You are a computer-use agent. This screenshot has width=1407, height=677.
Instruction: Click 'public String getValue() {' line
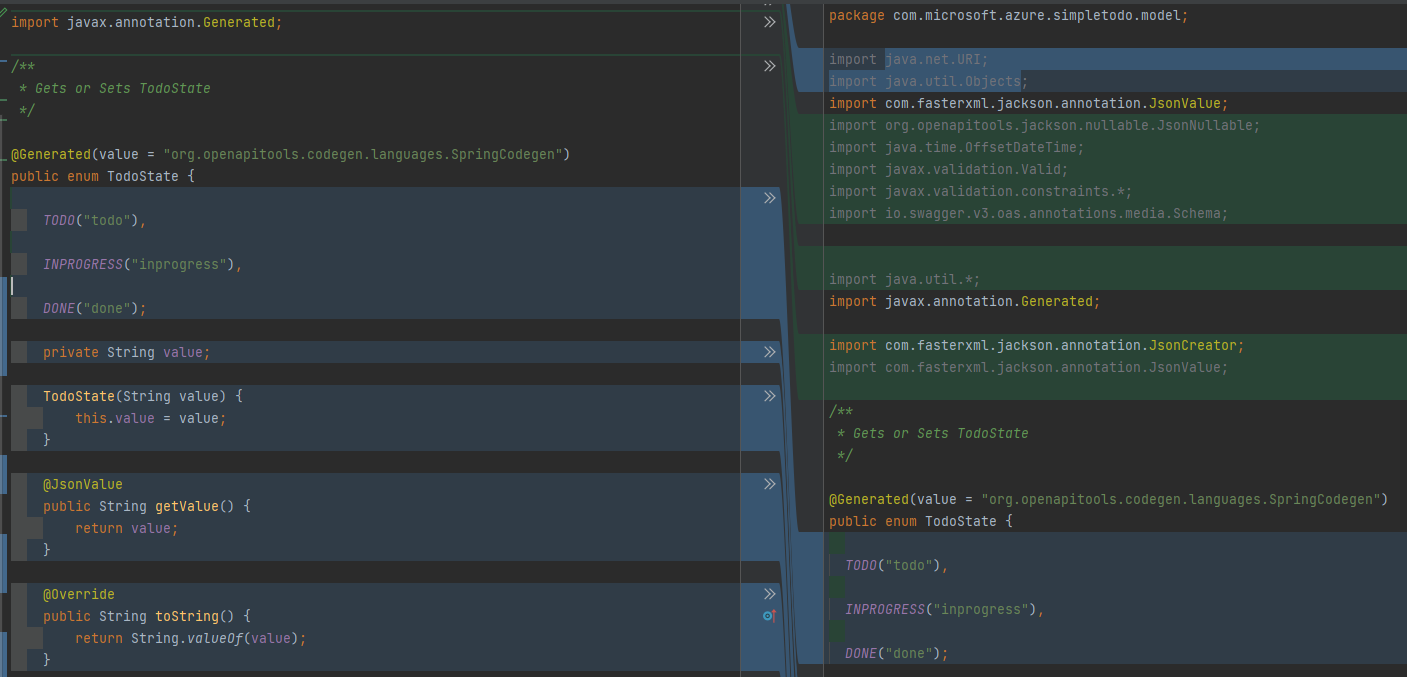(147, 506)
